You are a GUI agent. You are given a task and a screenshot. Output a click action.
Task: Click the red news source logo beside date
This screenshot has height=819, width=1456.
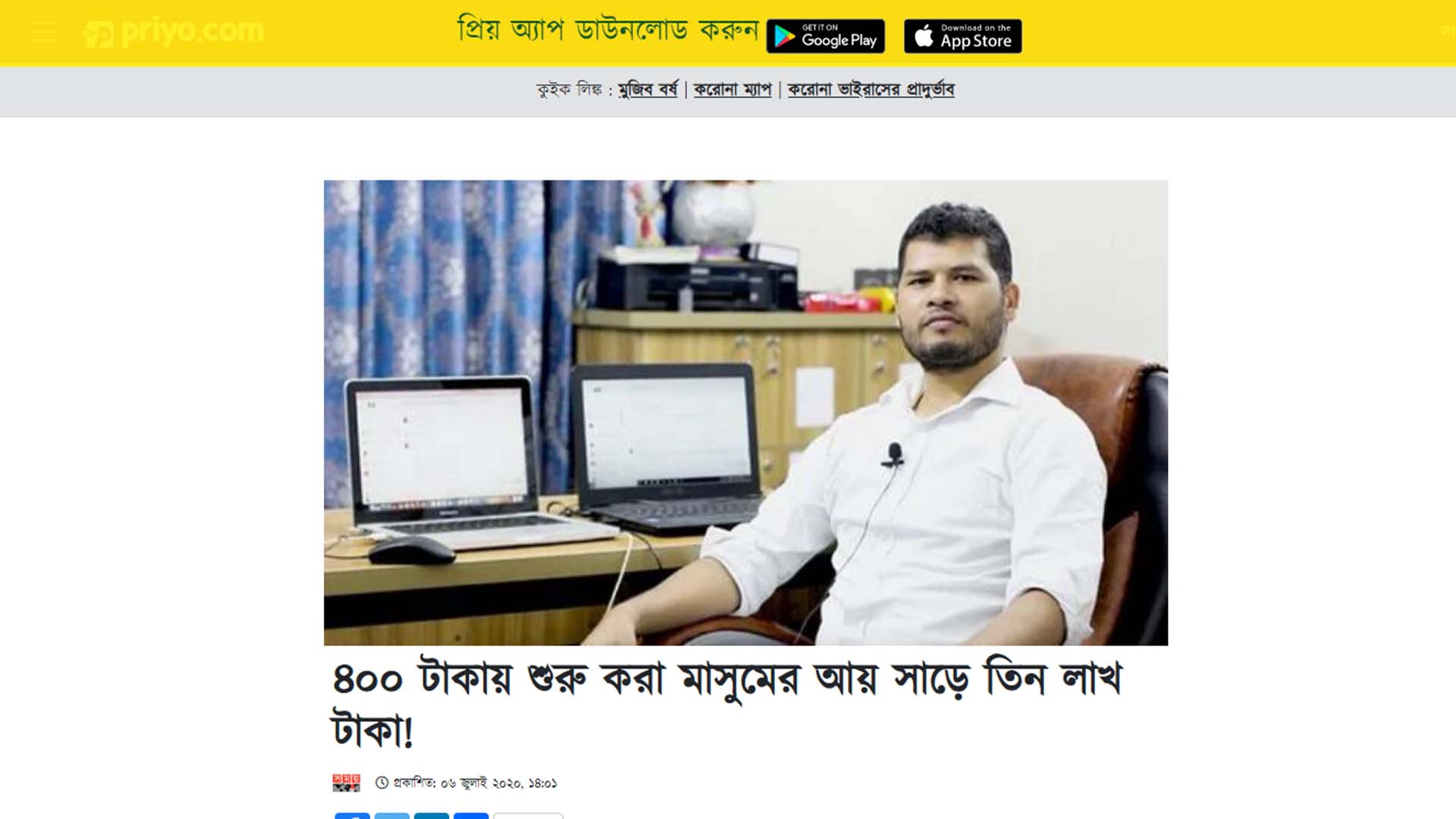pyautogui.click(x=346, y=783)
